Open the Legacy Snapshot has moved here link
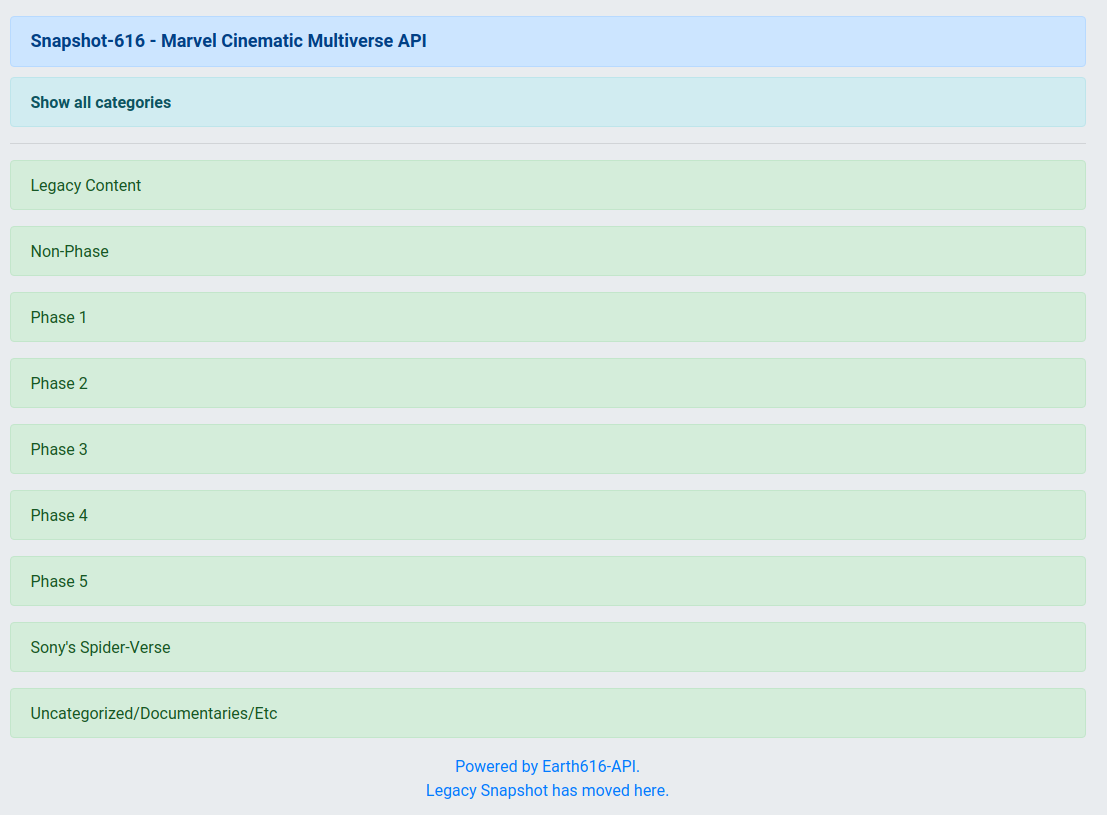Screen dimensions: 1107x815 [x=547, y=790]
